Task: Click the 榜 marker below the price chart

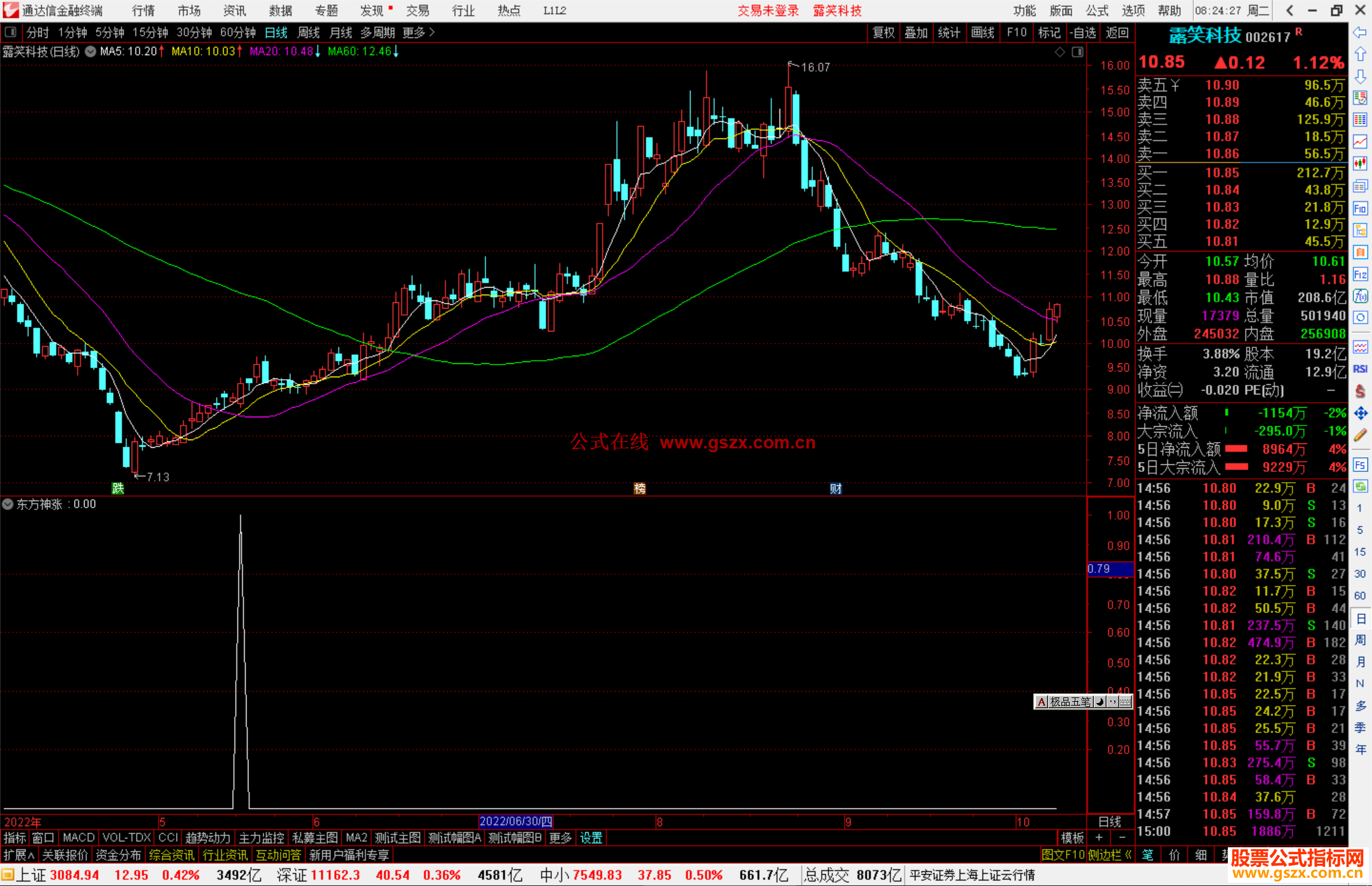Action: coord(640,488)
